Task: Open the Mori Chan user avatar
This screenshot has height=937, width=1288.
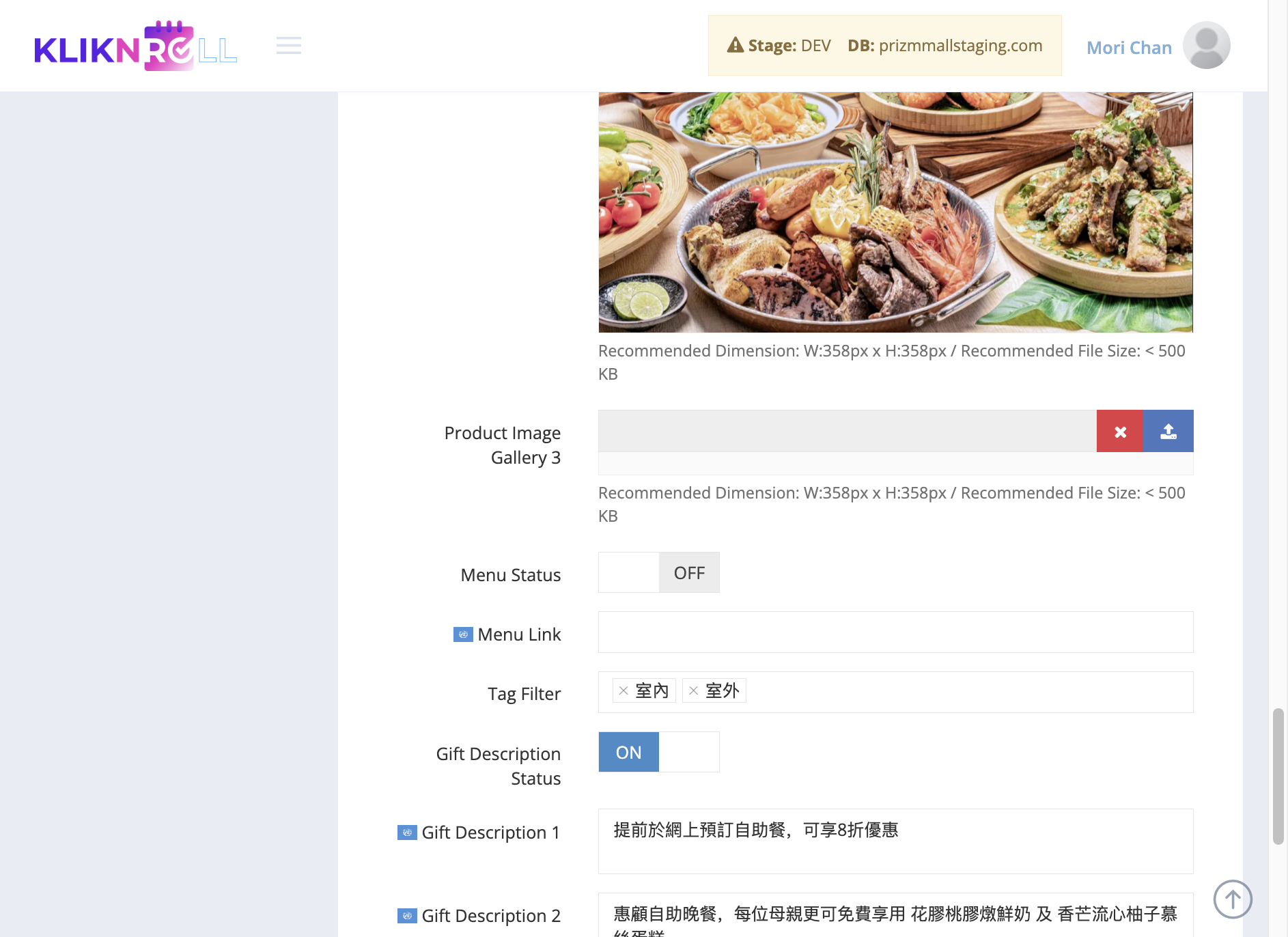Action: [1206, 45]
